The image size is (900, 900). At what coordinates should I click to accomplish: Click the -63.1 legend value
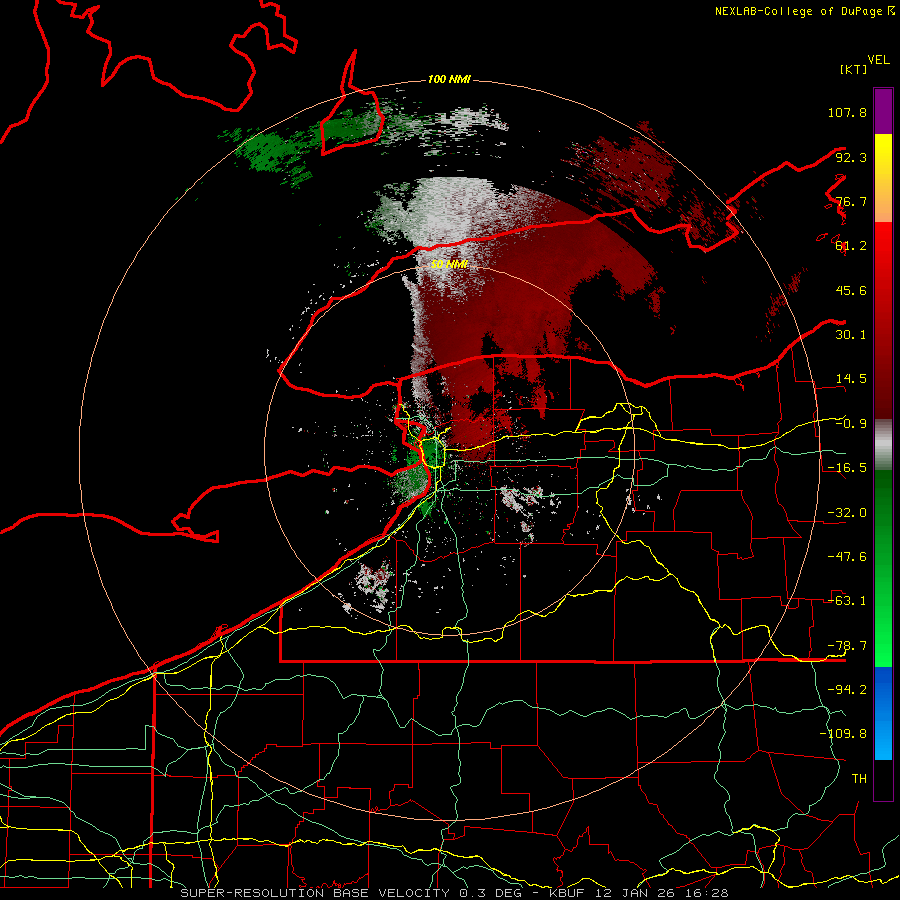tap(847, 601)
